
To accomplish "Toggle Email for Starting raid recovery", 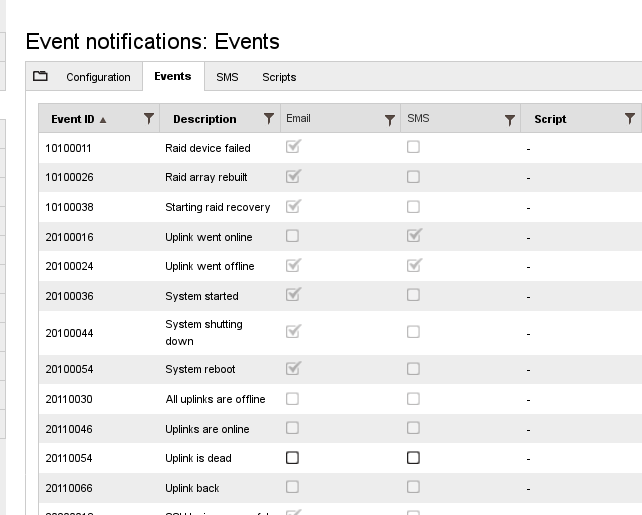I will point(293,206).
